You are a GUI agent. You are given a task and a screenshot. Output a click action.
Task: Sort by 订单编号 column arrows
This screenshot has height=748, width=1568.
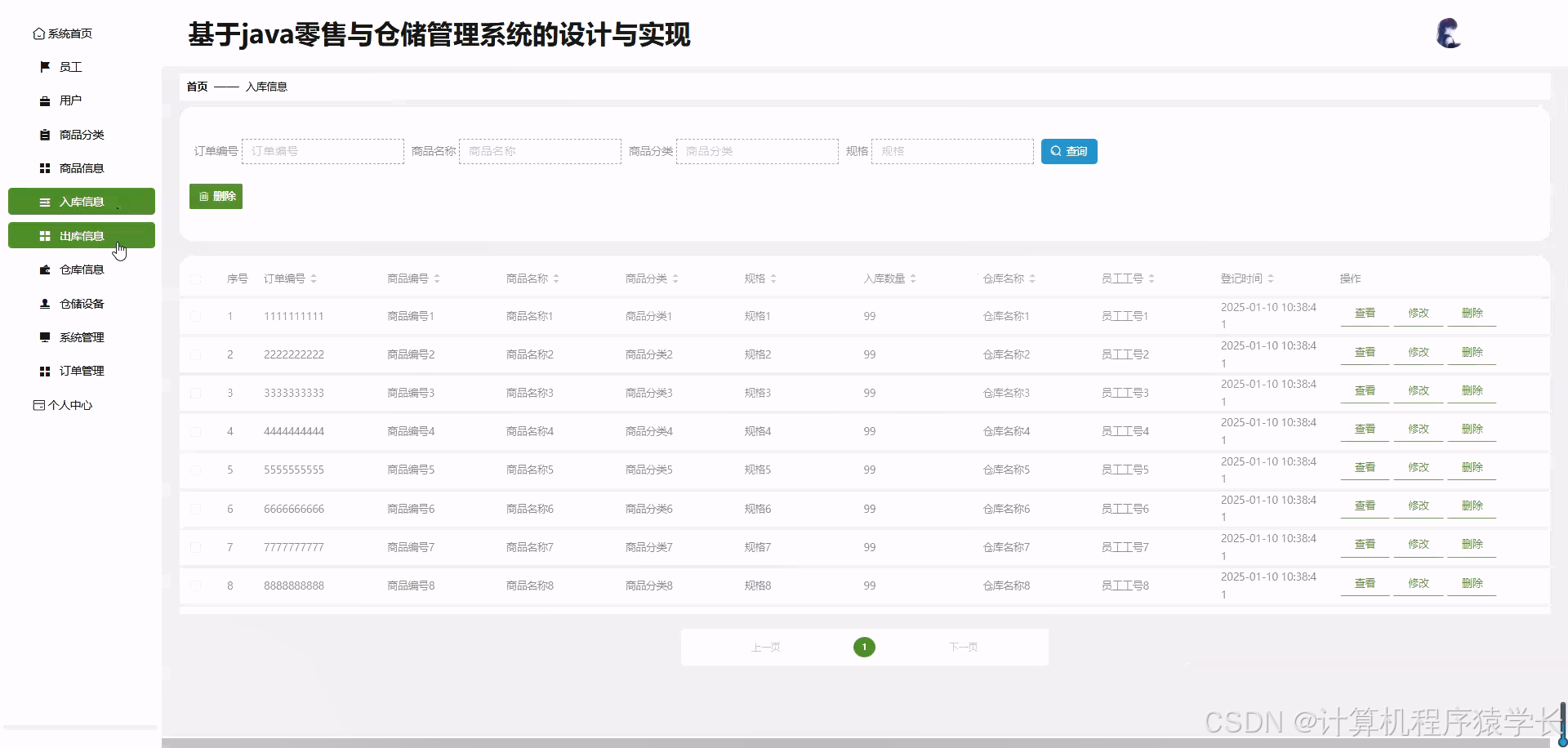pyautogui.click(x=314, y=278)
